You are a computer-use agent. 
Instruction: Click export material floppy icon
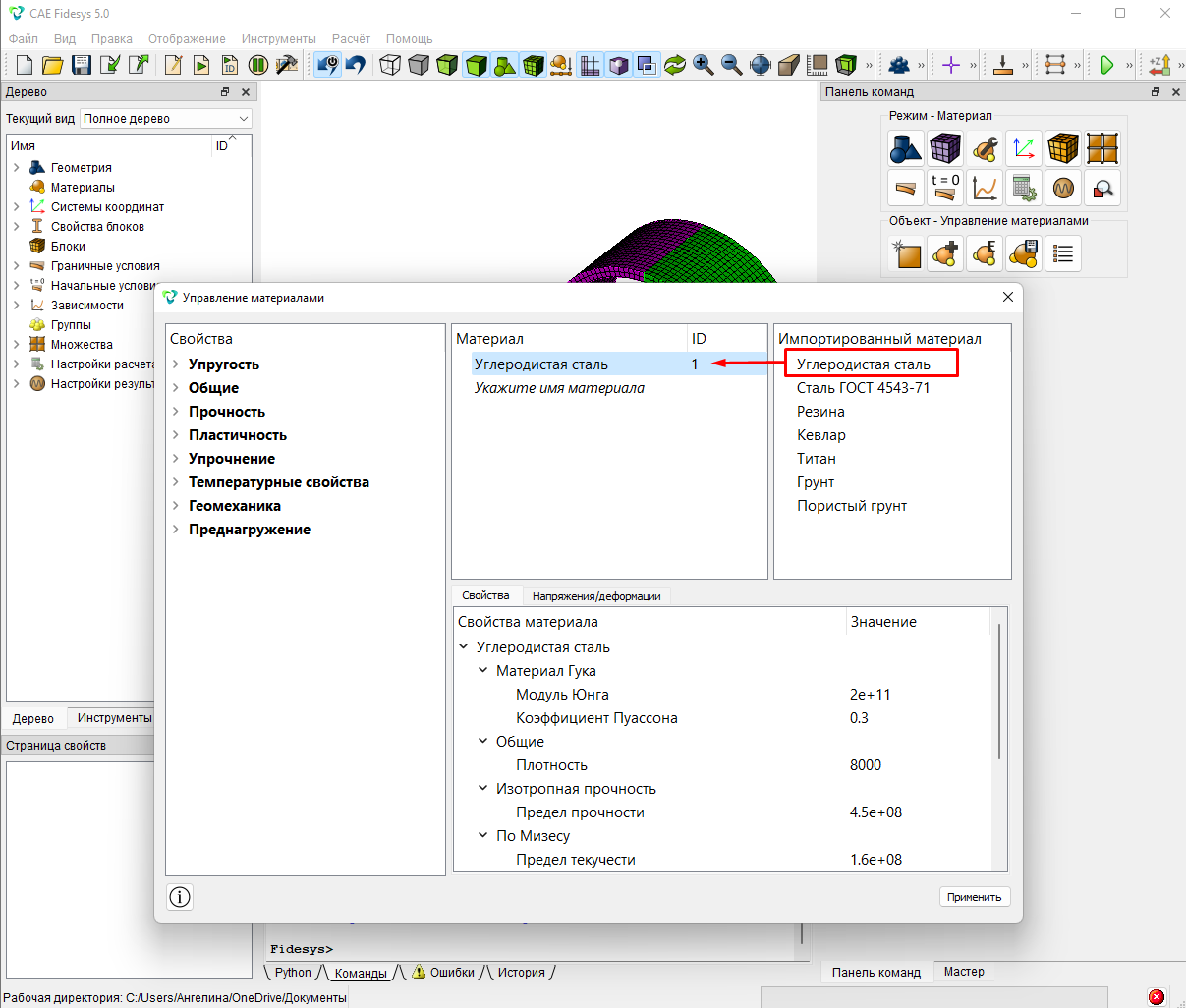(1024, 253)
